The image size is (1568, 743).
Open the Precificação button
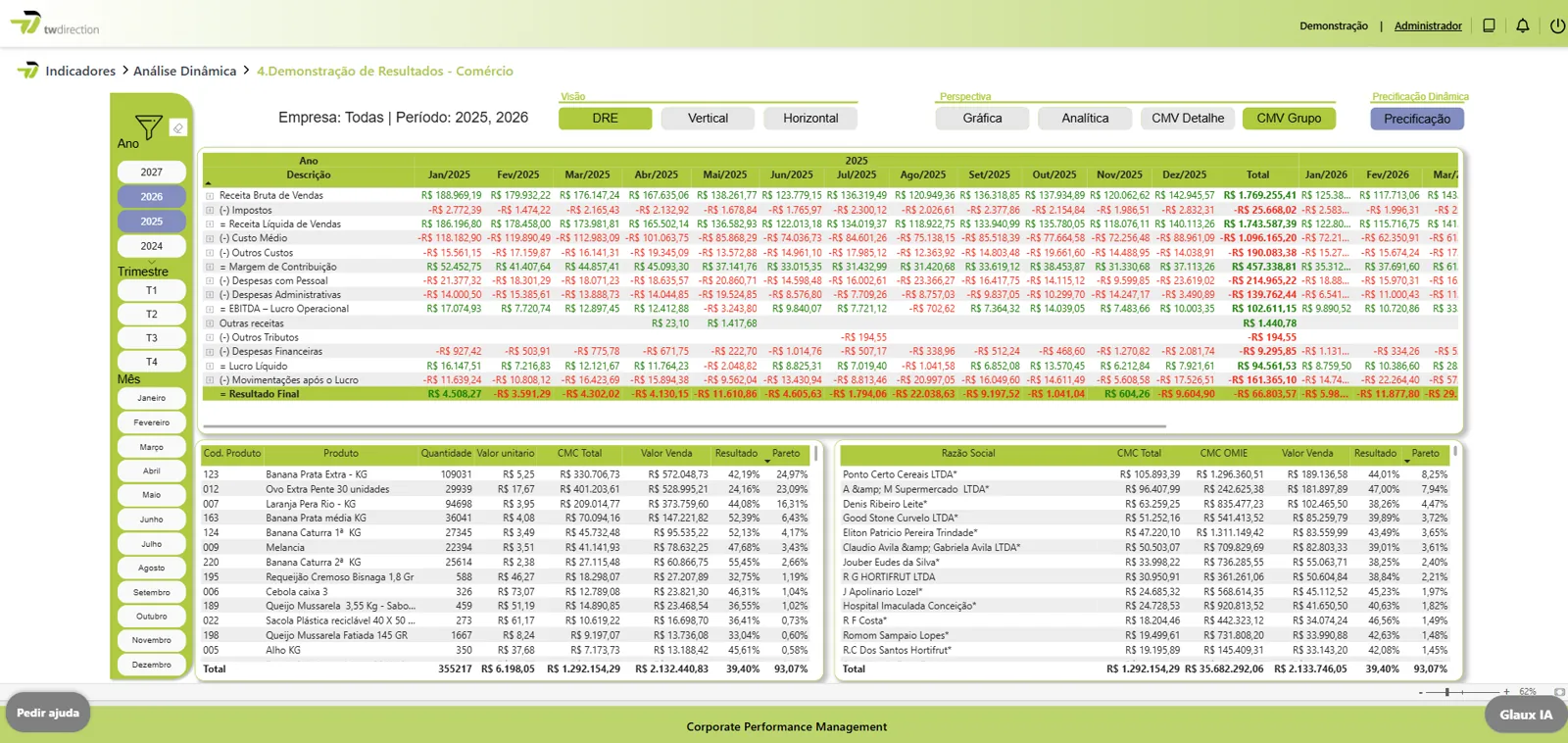coord(1417,119)
